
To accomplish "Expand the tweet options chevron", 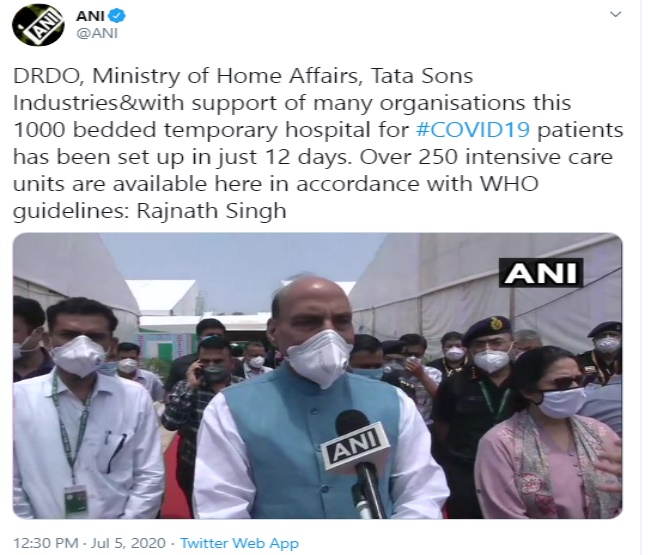I will (616, 15).
